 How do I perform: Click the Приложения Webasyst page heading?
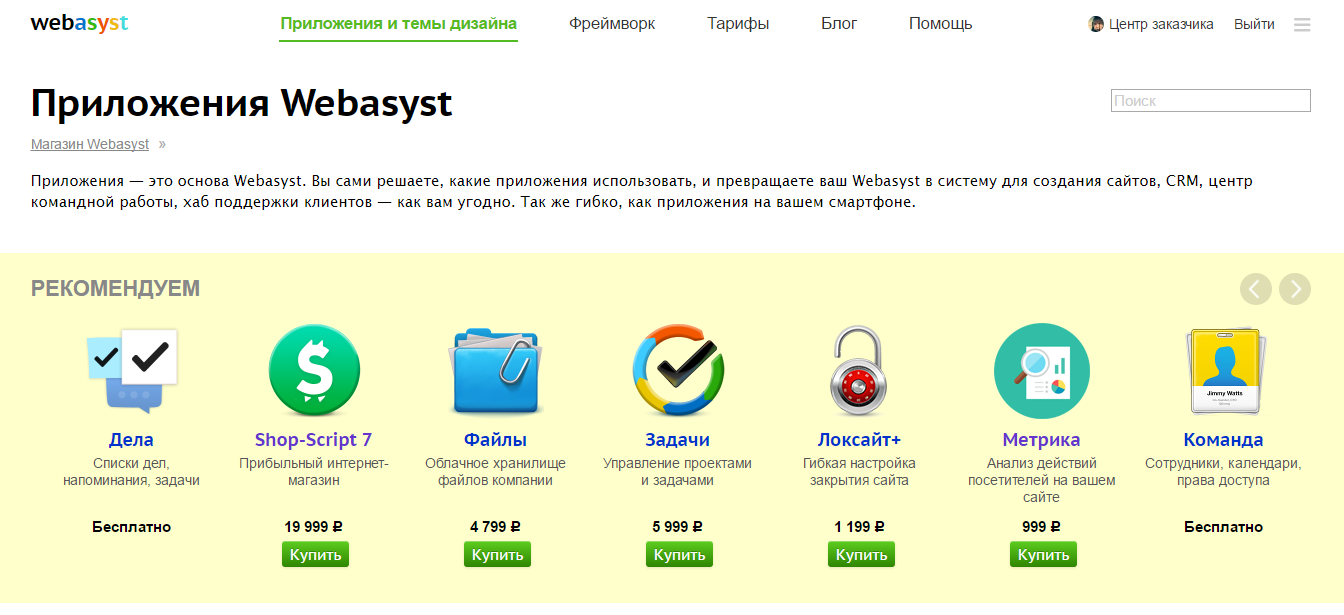coord(241,103)
